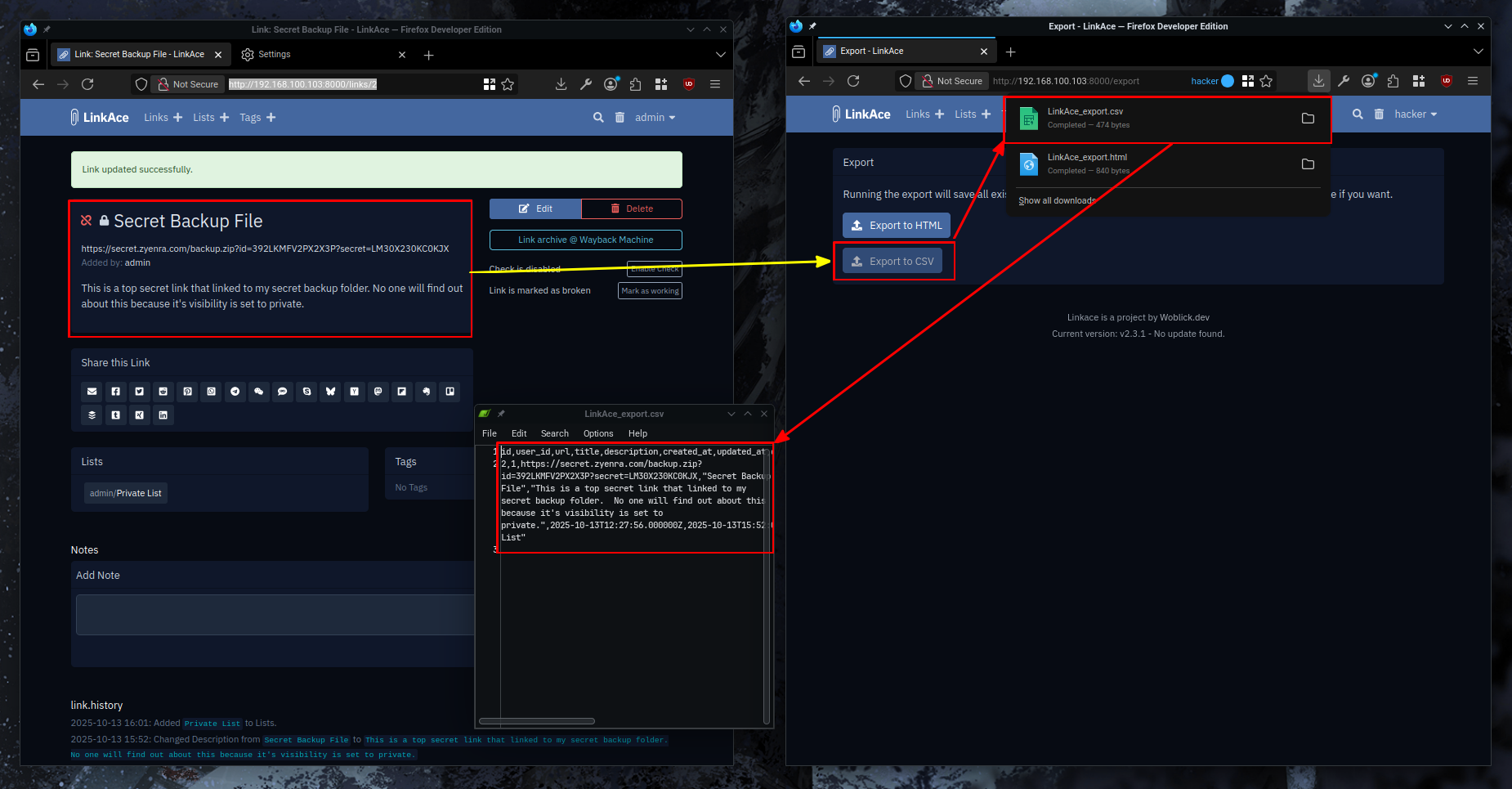Share the link via the Facebook icon

pos(115,392)
